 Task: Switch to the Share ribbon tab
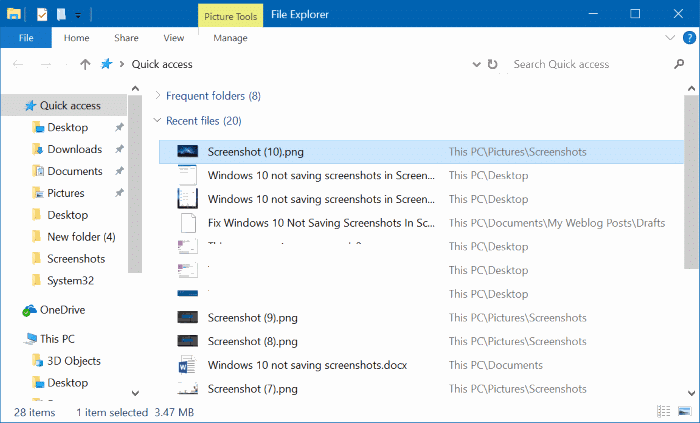coord(126,38)
